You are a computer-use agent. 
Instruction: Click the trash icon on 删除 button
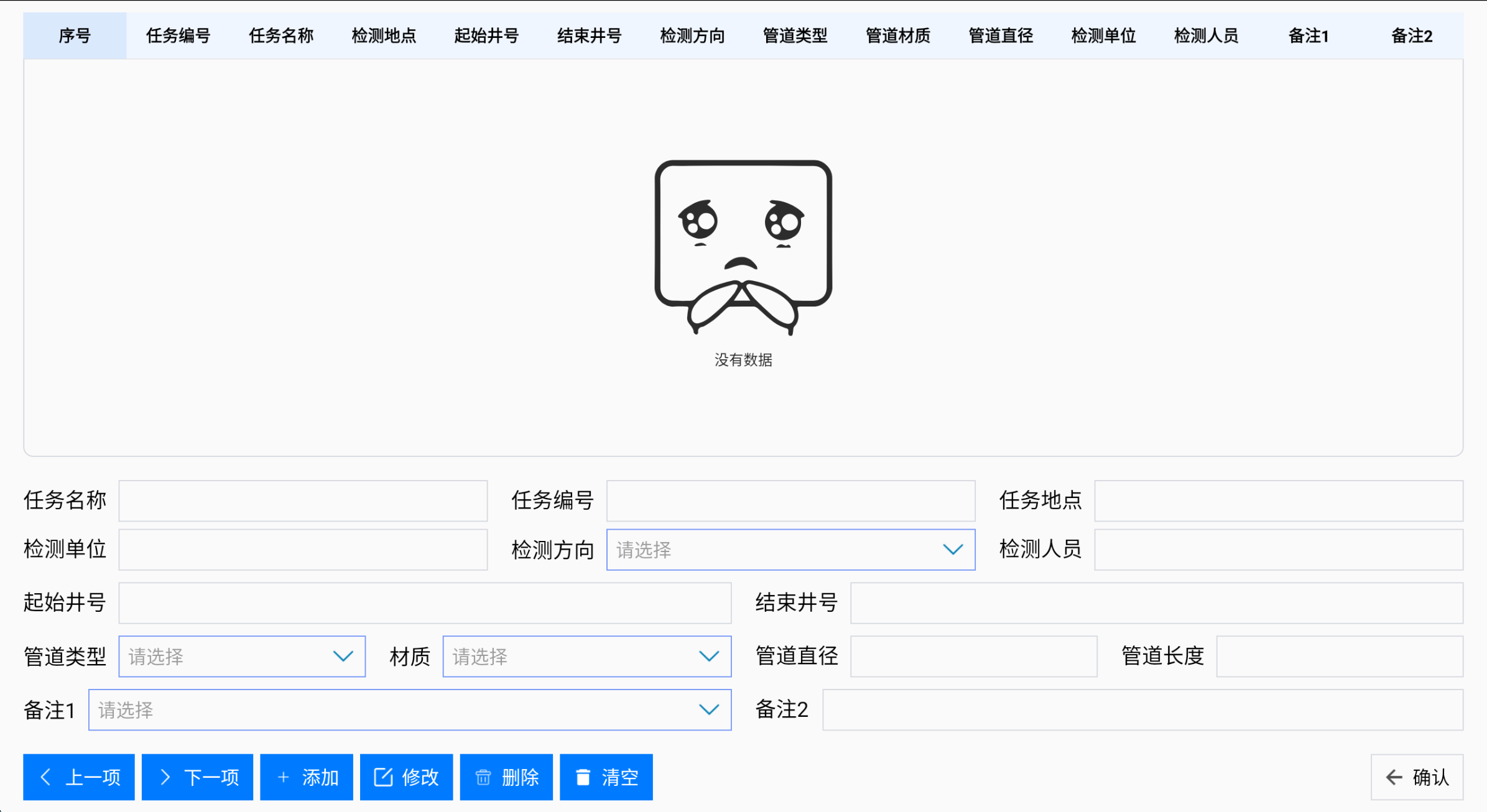[483, 777]
